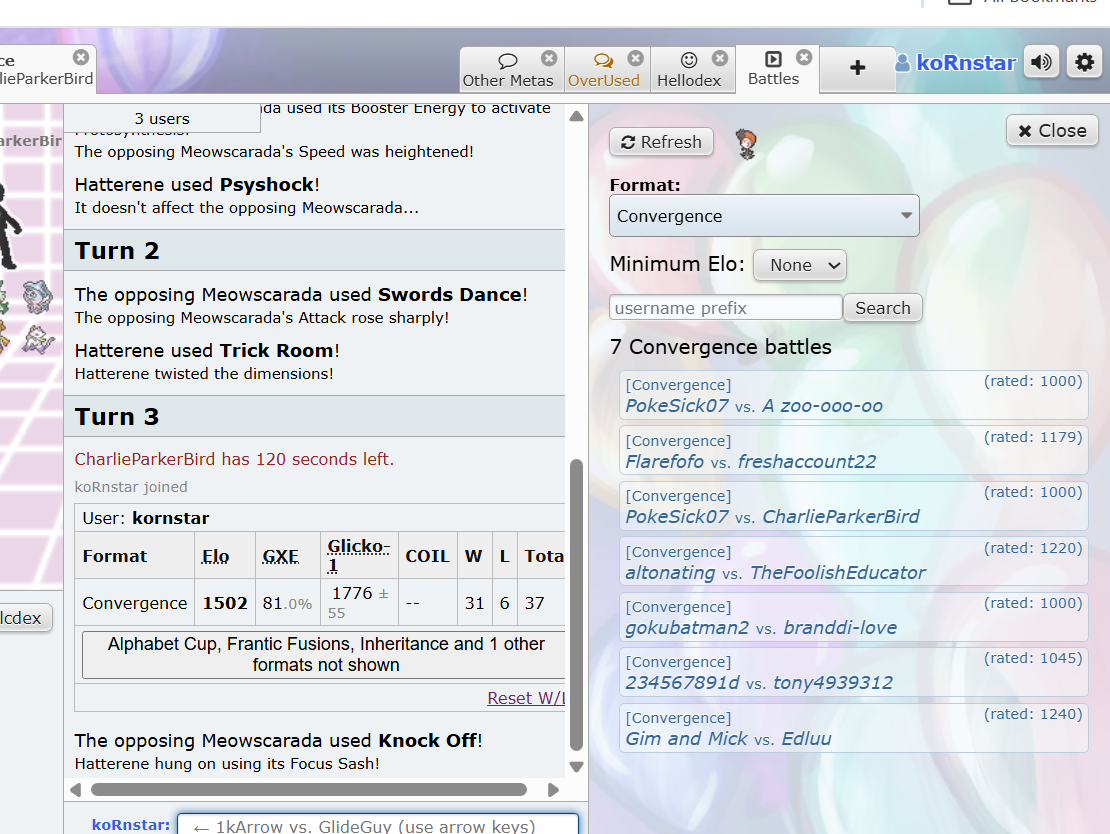Close the Battles tab with its X

(804, 58)
